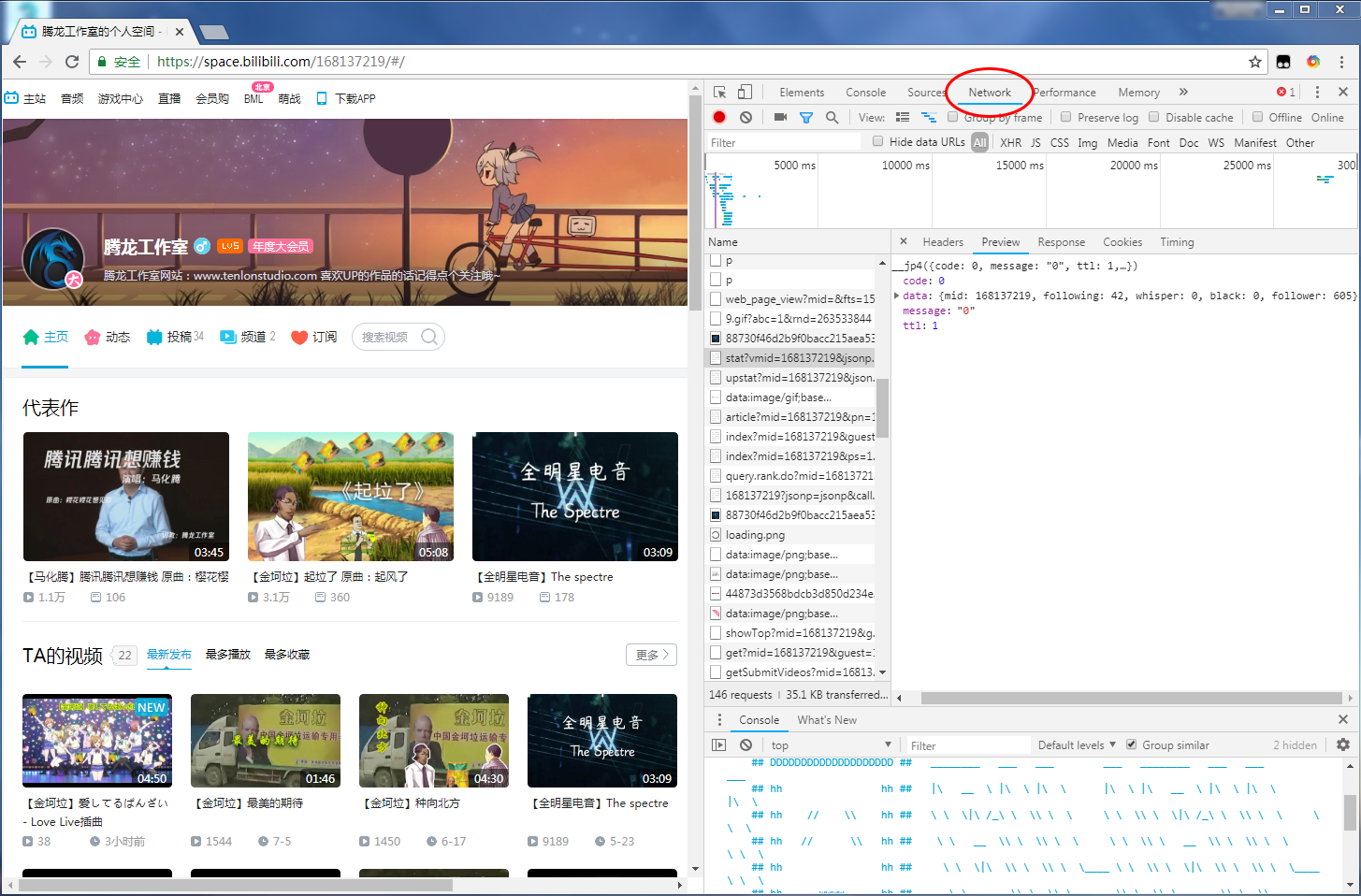Clear the network log
Viewport: 1361px width, 896px height.
[746, 118]
